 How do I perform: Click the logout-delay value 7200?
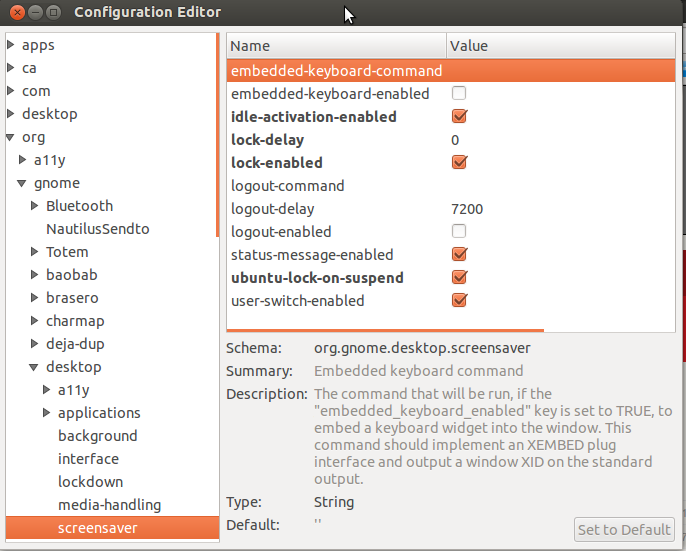467,209
